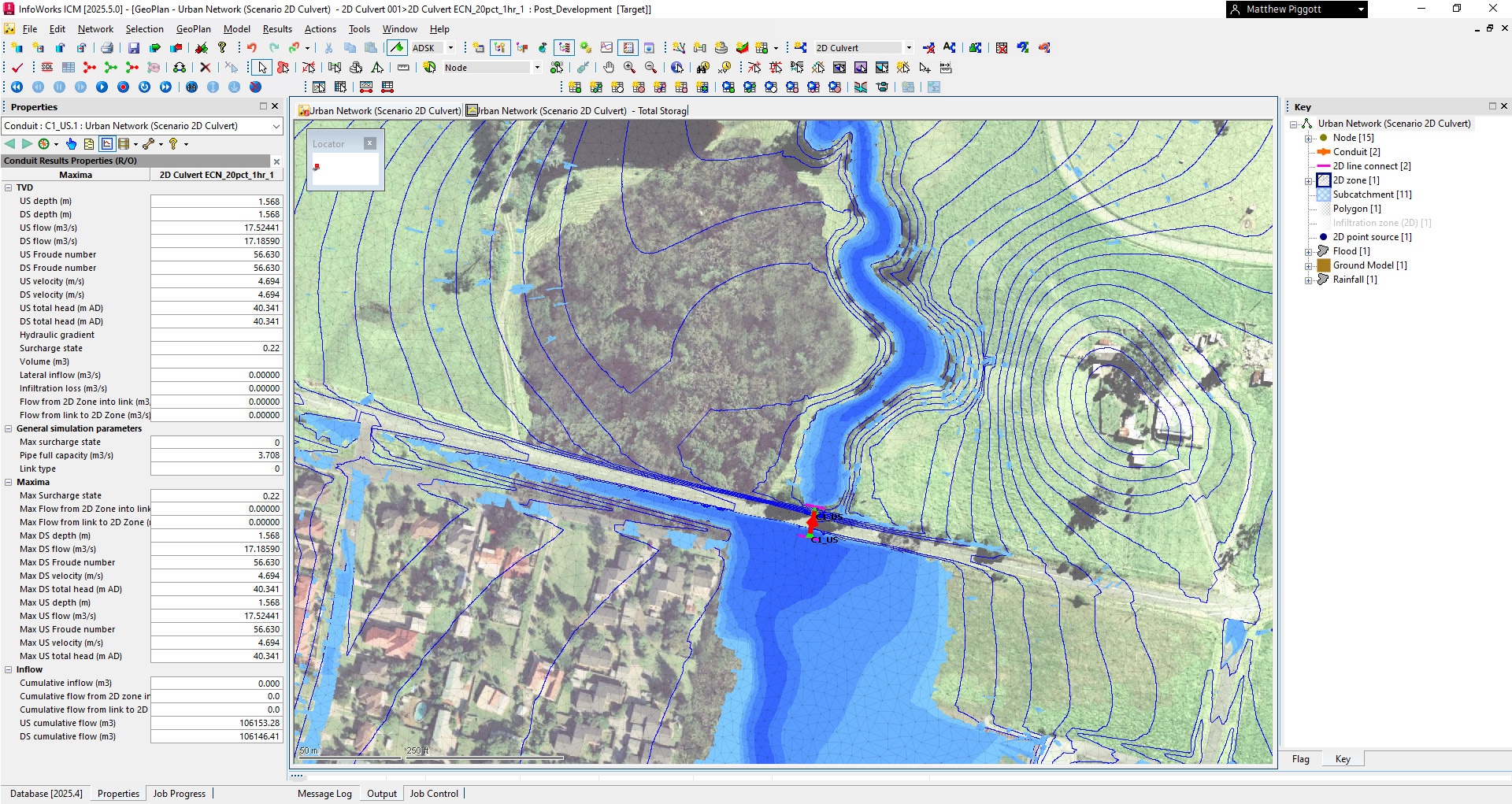Open the 2D Culvert scenario dropdown
The width and height of the screenshot is (1512, 804).
click(x=909, y=48)
